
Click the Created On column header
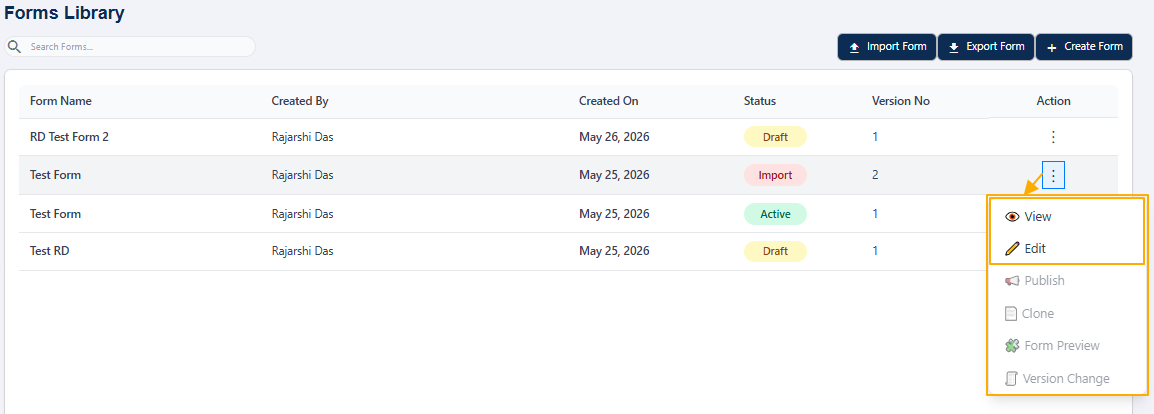[609, 101]
